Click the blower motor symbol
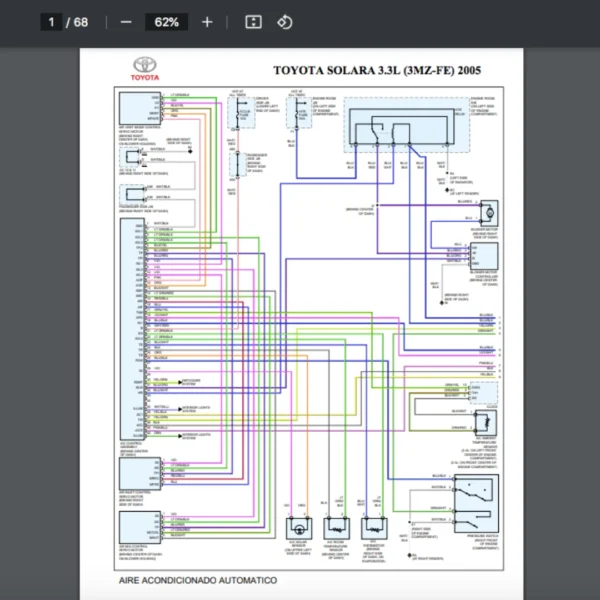 pyautogui.click(x=489, y=213)
